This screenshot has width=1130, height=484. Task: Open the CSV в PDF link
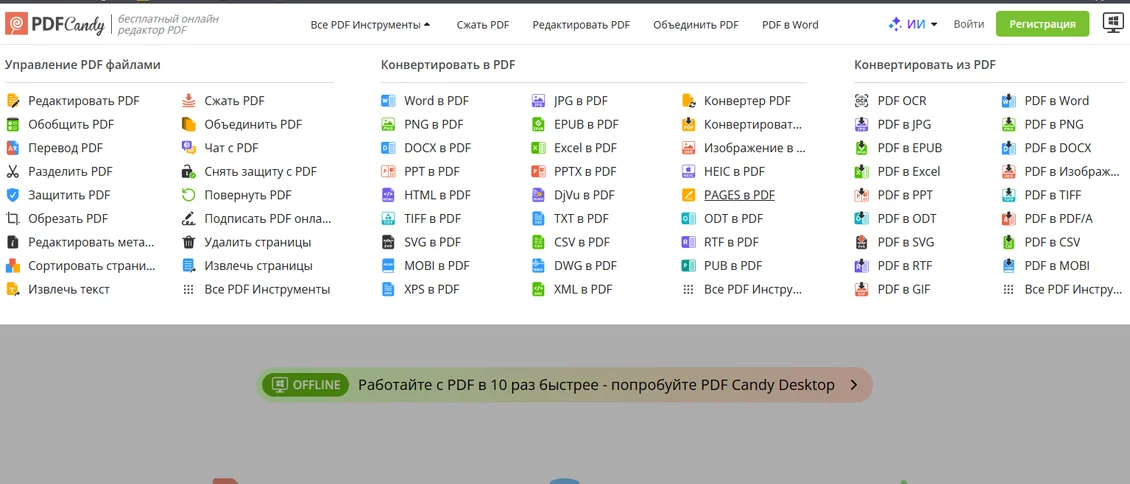coord(582,242)
